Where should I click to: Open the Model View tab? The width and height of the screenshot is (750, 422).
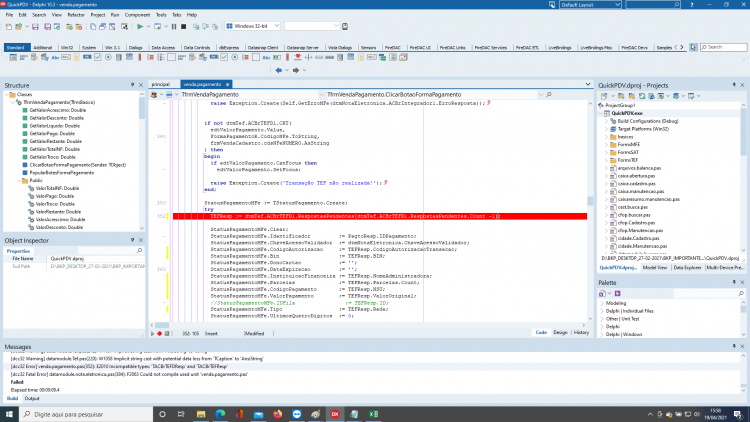click(654, 268)
